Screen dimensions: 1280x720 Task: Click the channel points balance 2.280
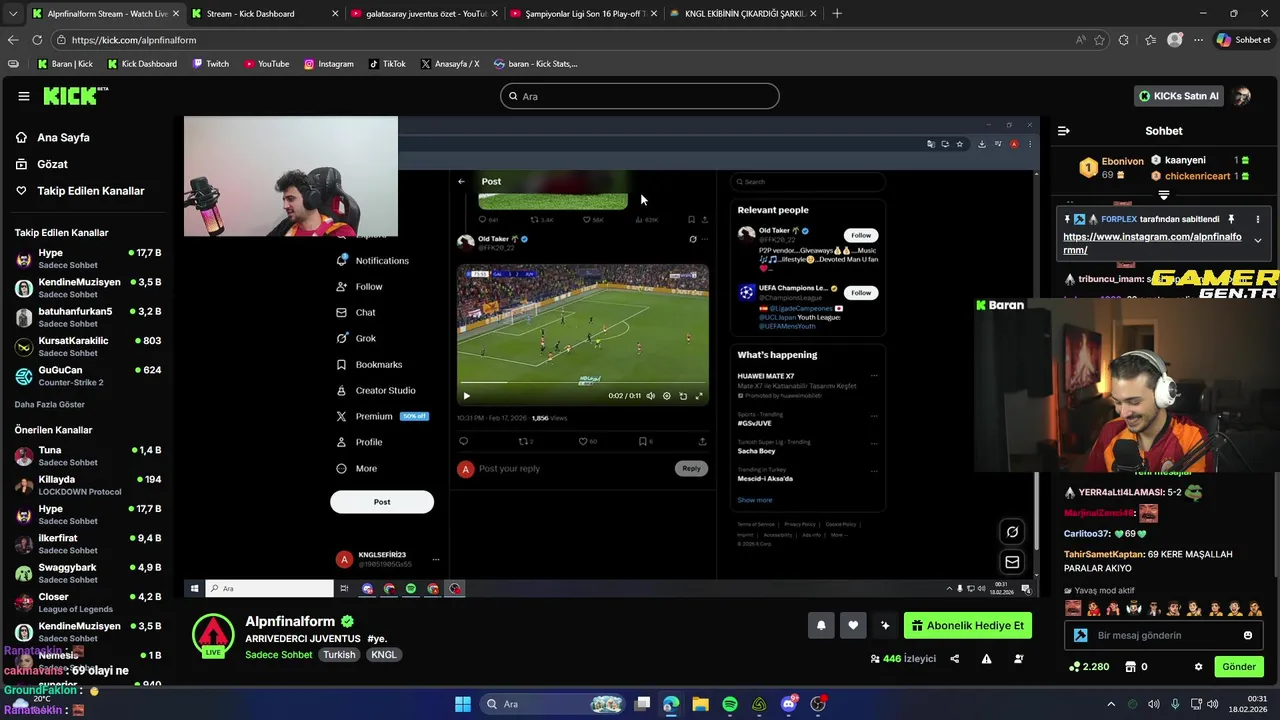pyautogui.click(x=1088, y=667)
